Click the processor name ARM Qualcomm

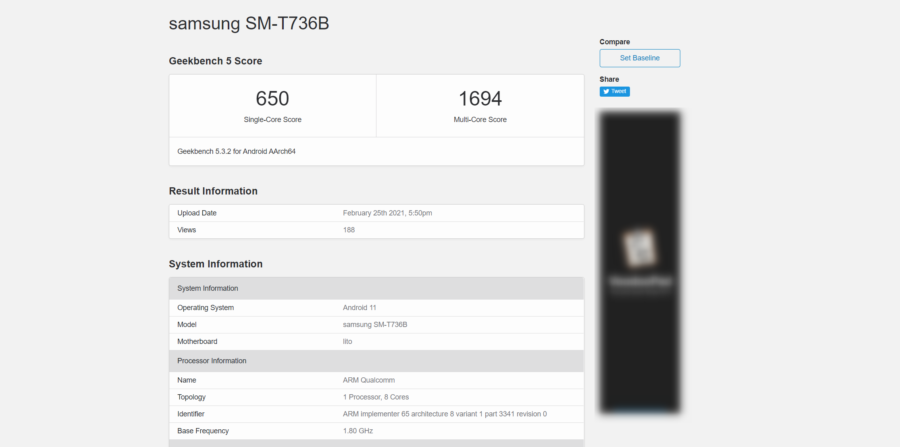(x=370, y=380)
